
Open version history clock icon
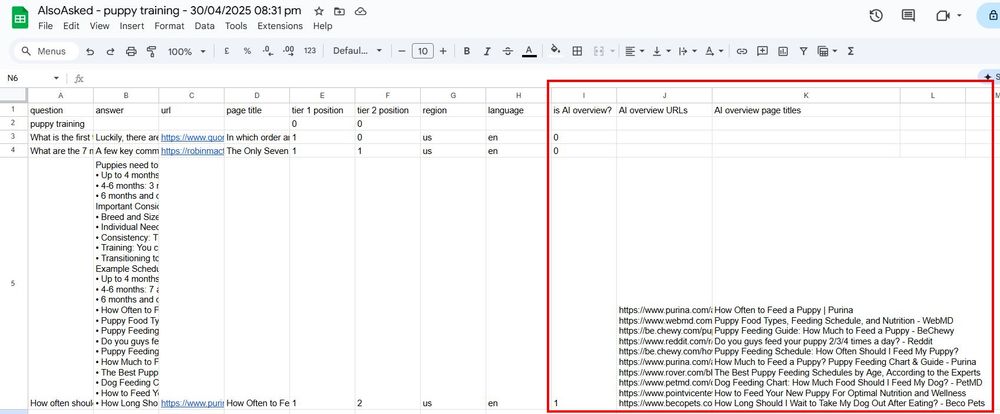click(x=876, y=16)
